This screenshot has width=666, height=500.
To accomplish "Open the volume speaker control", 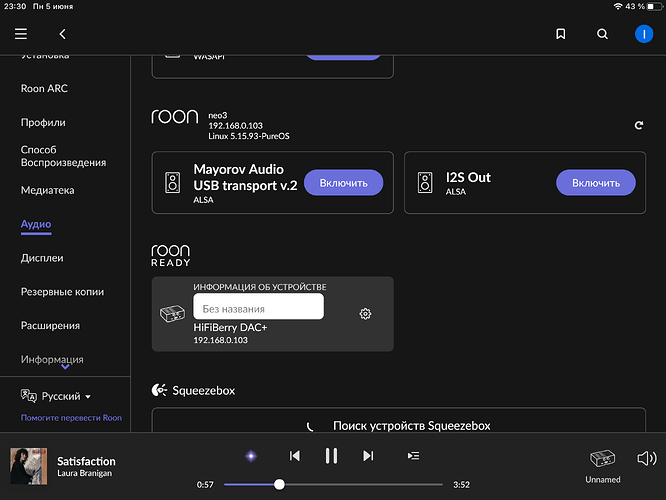I will coord(646,459).
